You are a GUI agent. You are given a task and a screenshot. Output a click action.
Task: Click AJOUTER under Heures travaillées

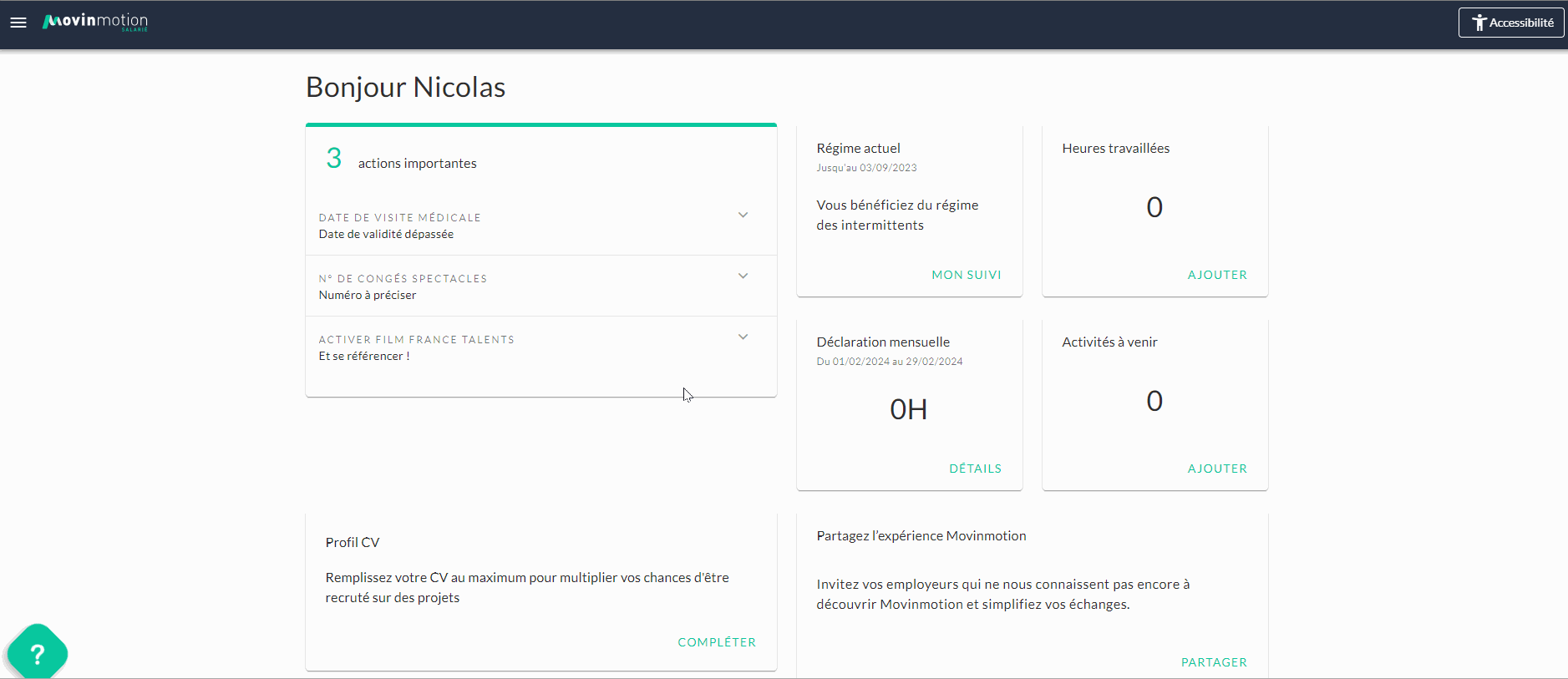click(x=1217, y=275)
